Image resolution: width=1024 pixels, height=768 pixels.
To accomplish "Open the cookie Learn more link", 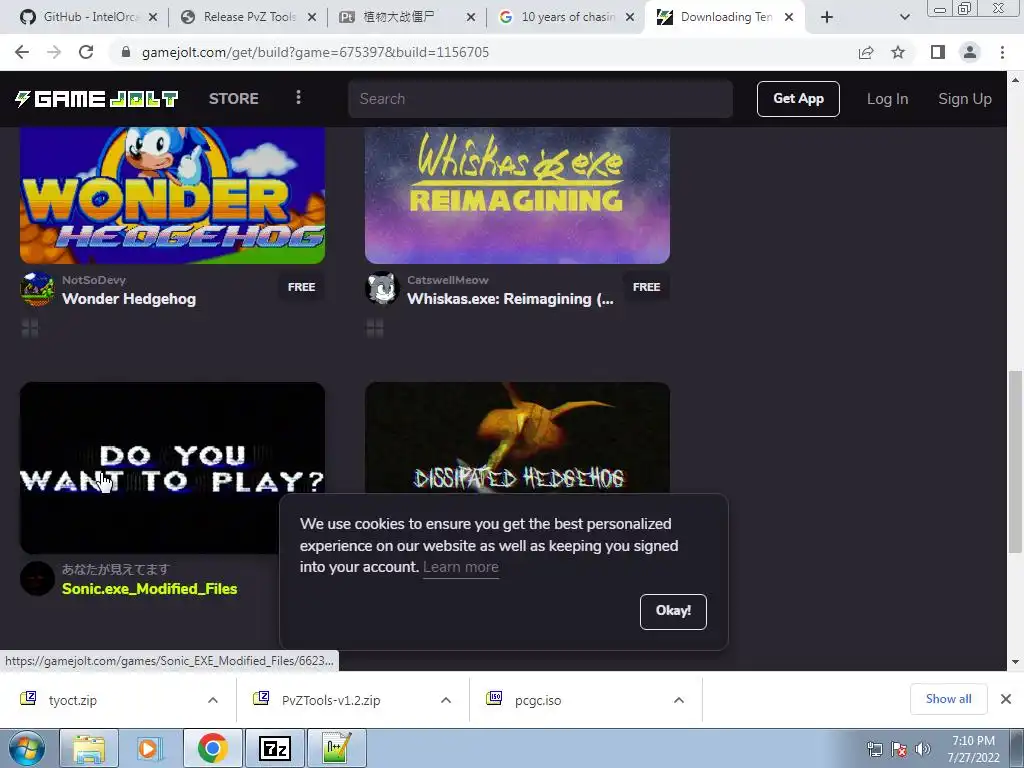I will 460,567.
